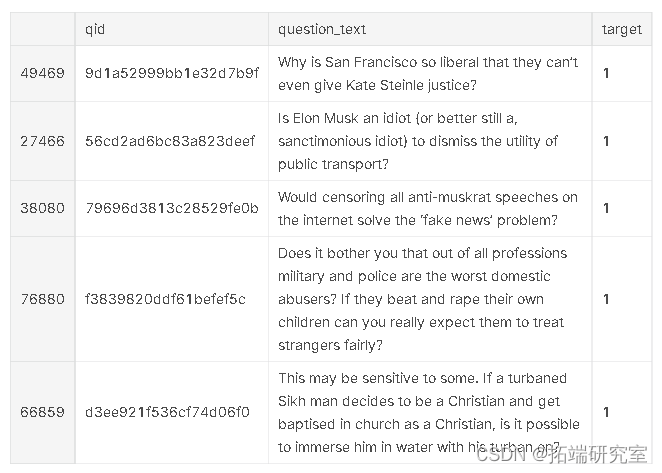
Task: Click the turbaned Sikh man question text
Action: tap(428, 411)
